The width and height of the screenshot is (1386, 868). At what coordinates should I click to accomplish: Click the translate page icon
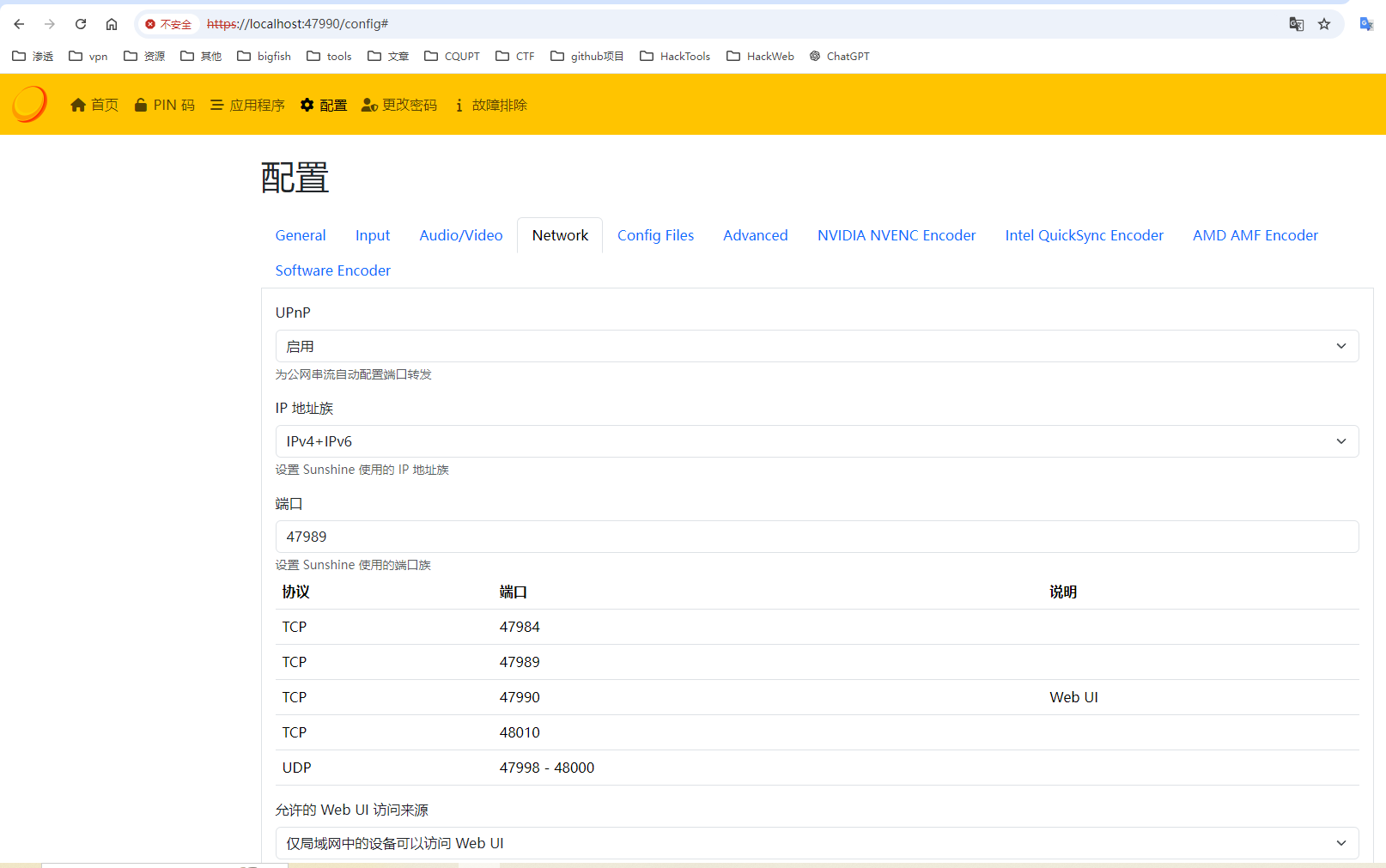coord(1297,24)
